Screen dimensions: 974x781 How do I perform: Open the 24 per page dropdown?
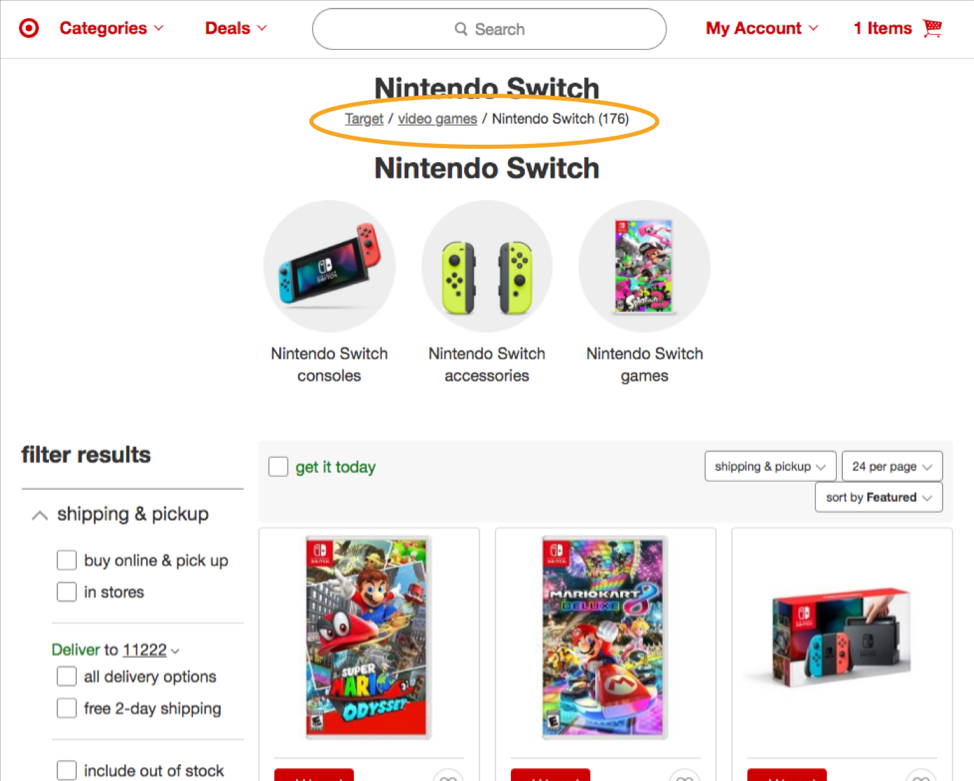pos(892,466)
